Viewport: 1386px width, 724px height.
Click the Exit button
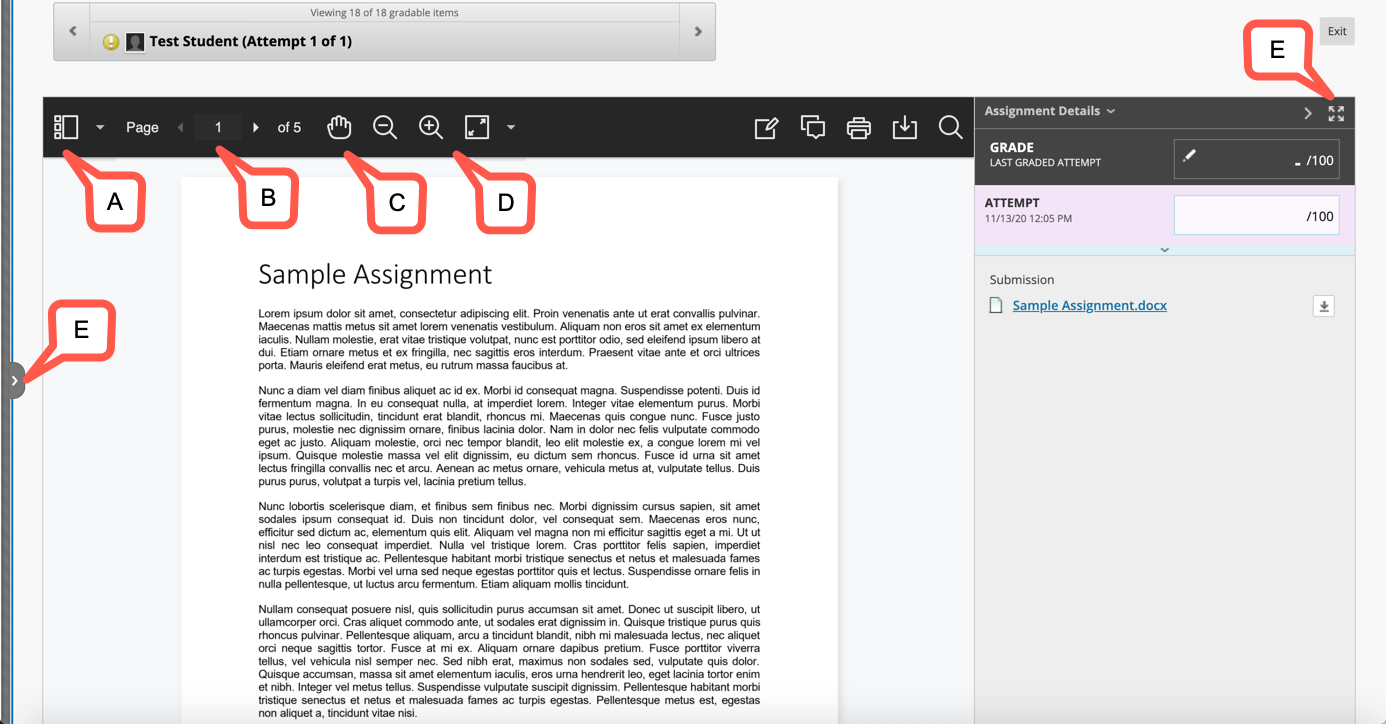point(1337,31)
